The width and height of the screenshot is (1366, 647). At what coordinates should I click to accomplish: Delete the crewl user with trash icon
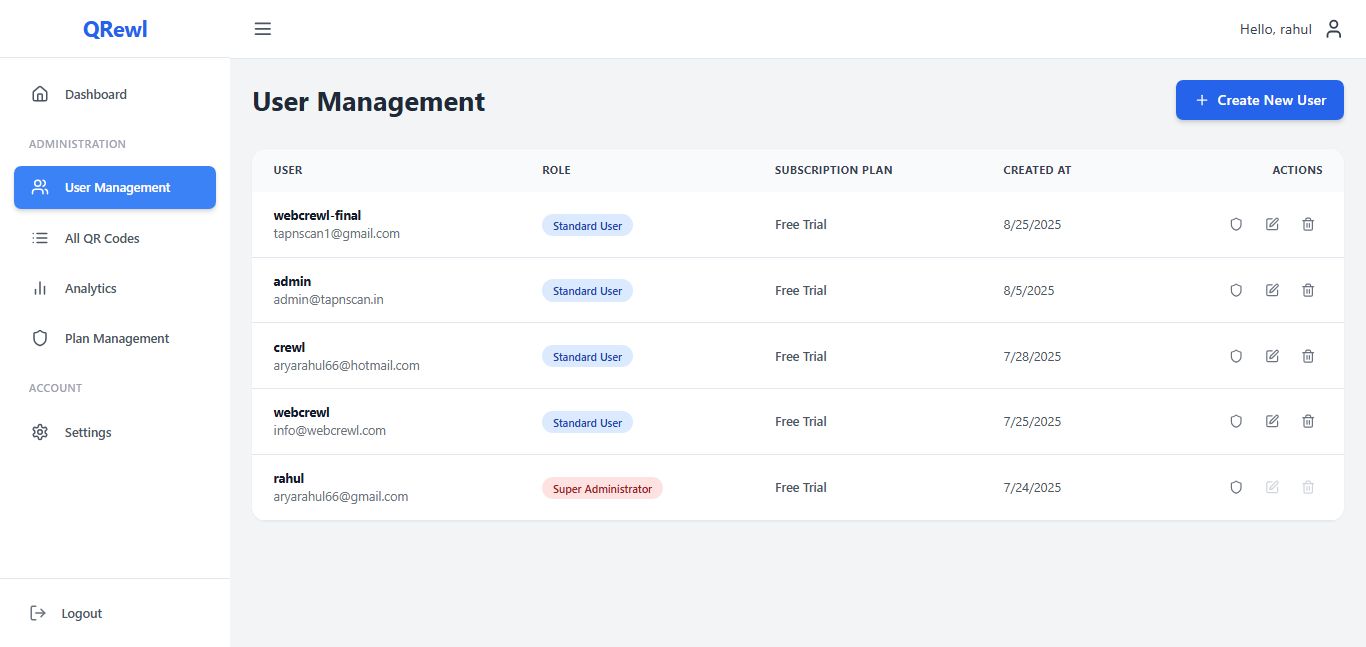click(x=1308, y=356)
